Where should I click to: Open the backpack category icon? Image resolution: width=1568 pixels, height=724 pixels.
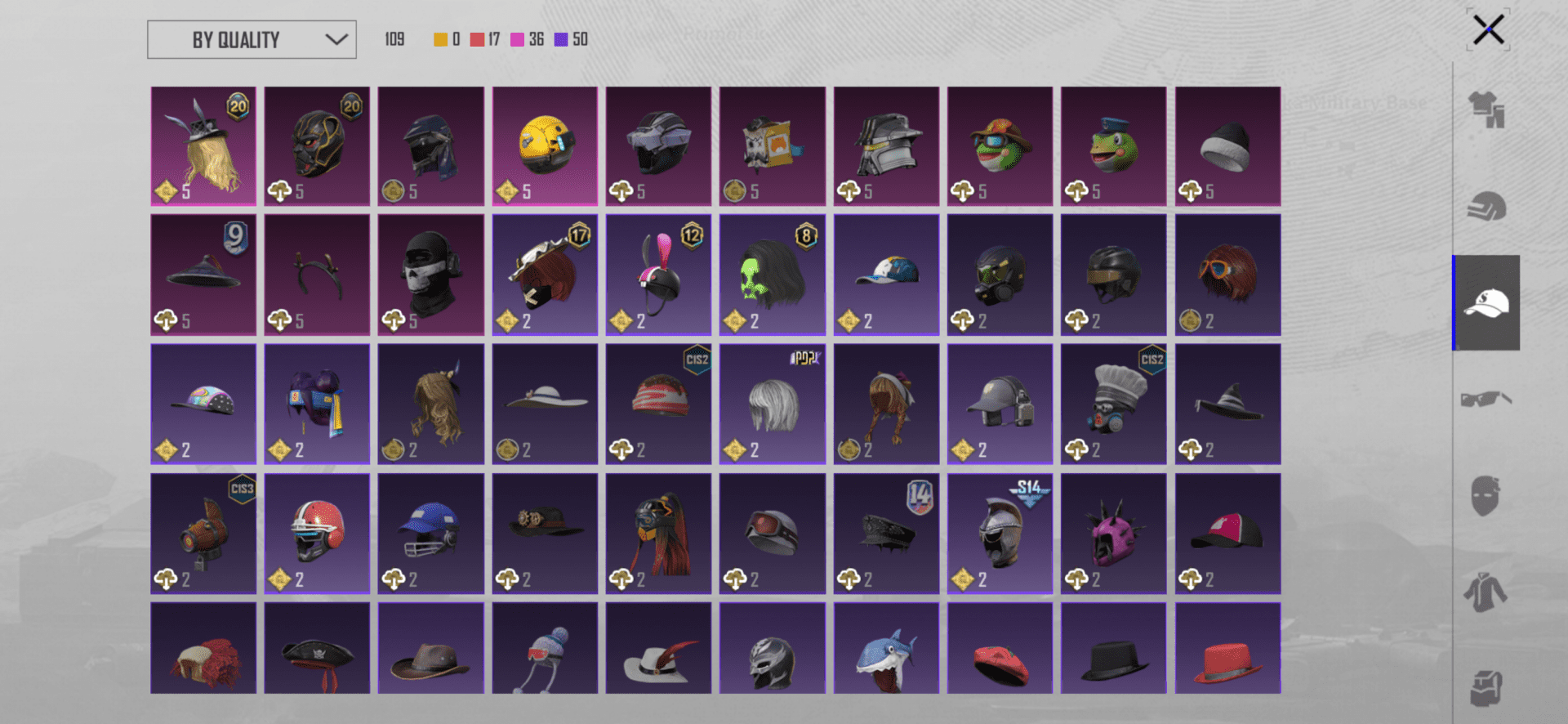click(1486, 688)
